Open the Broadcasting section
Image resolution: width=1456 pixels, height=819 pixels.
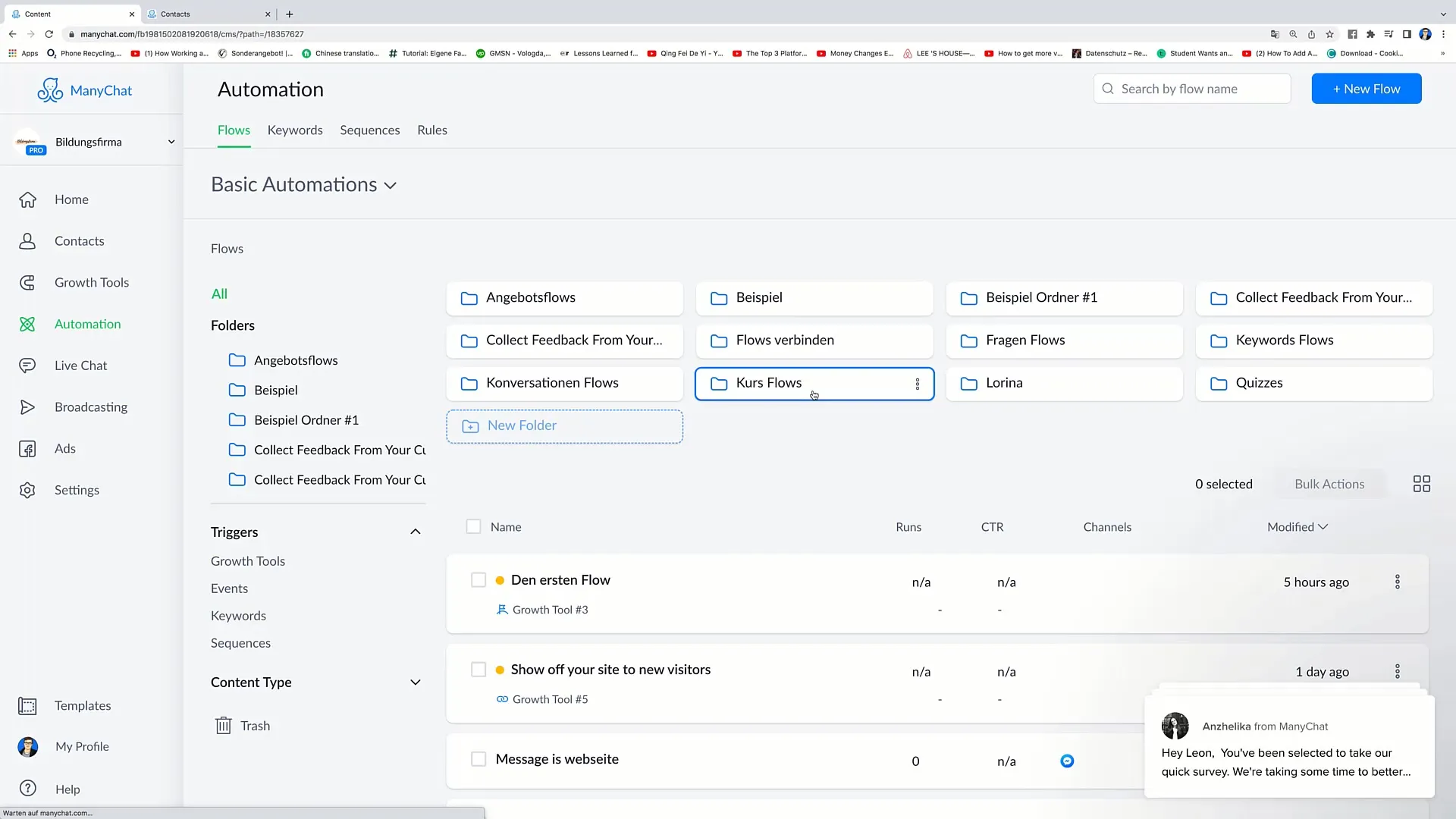coord(91,406)
